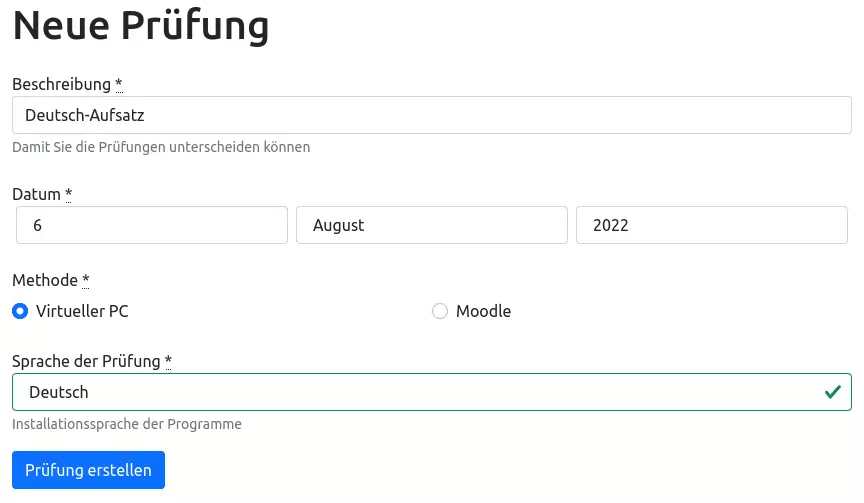Click the Beschreibung field label

click(60, 83)
